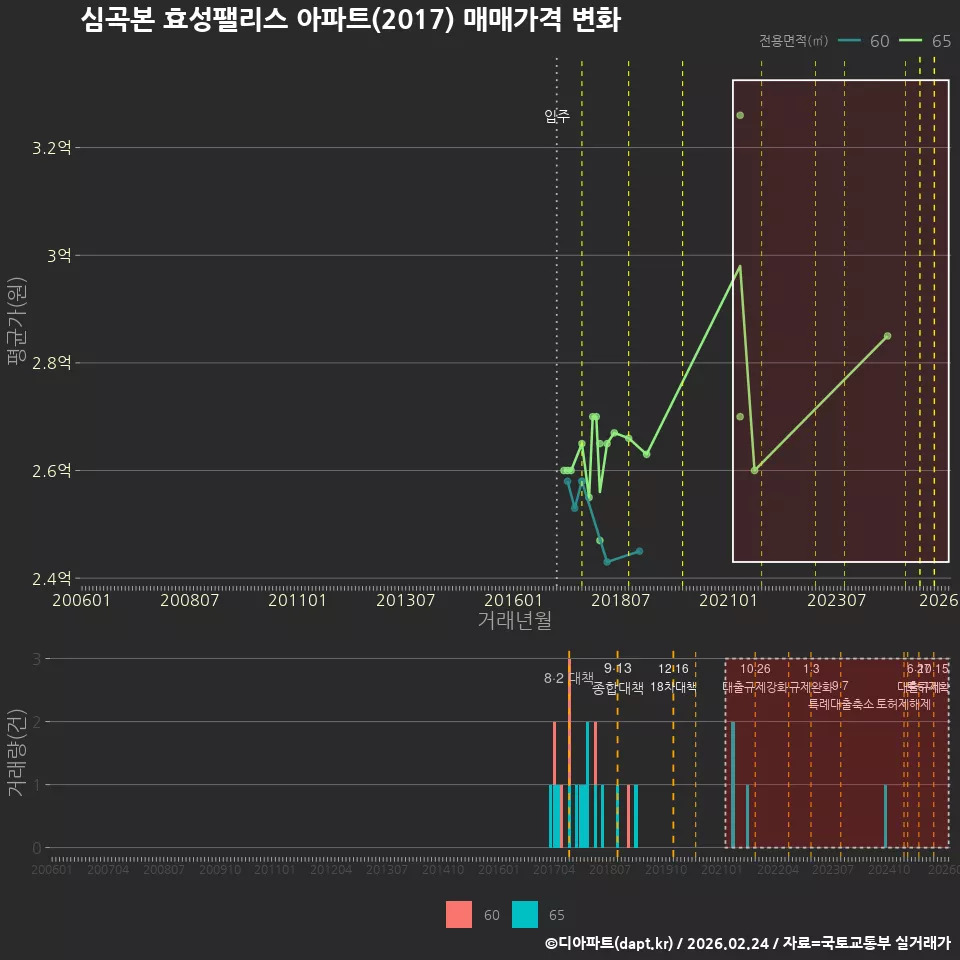Click '200704' on the volume chart x-axis
The width and height of the screenshot is (960, 960).
[108, 869]
